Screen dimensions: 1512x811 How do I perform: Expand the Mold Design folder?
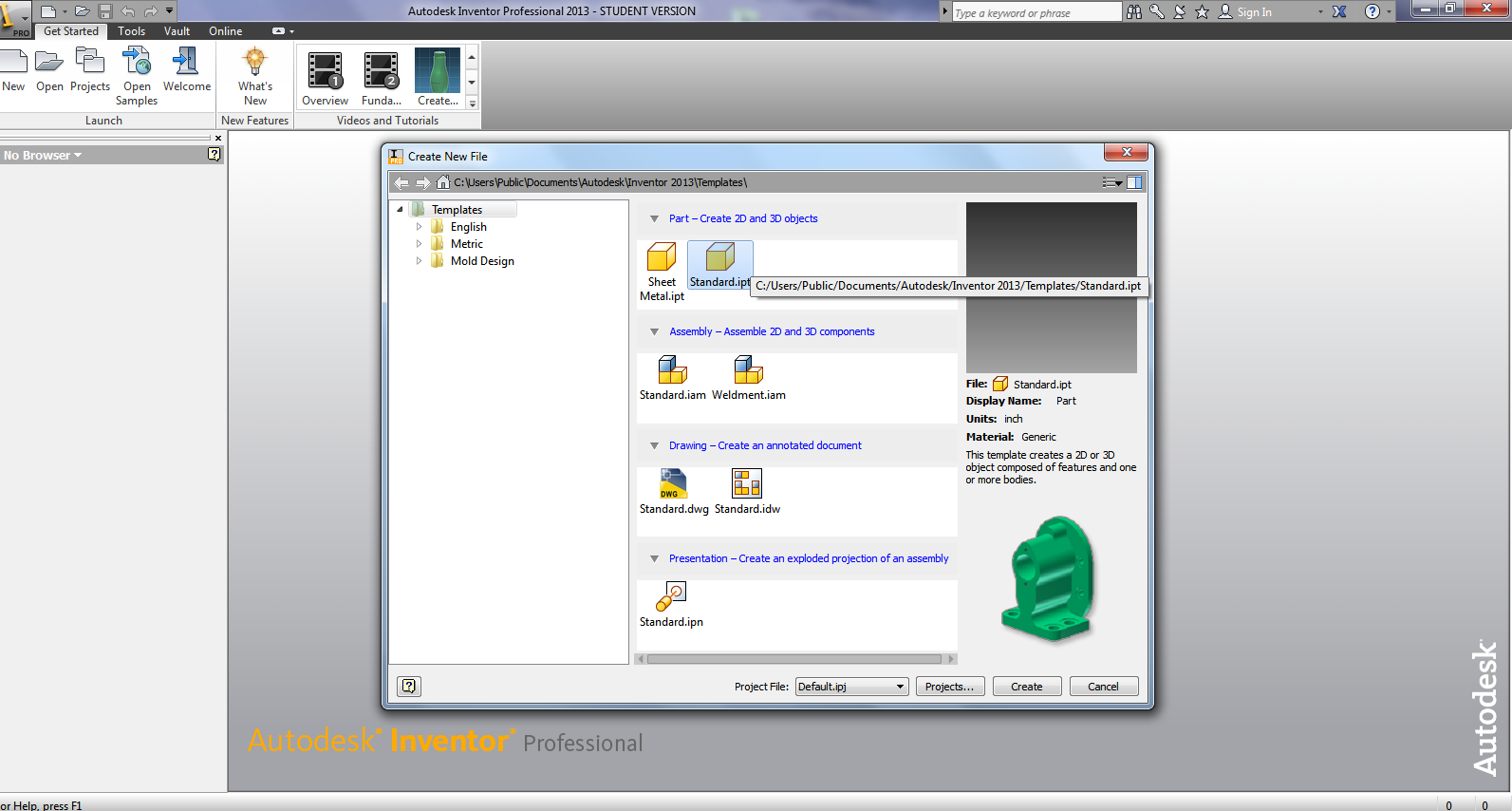pos(419,261)
